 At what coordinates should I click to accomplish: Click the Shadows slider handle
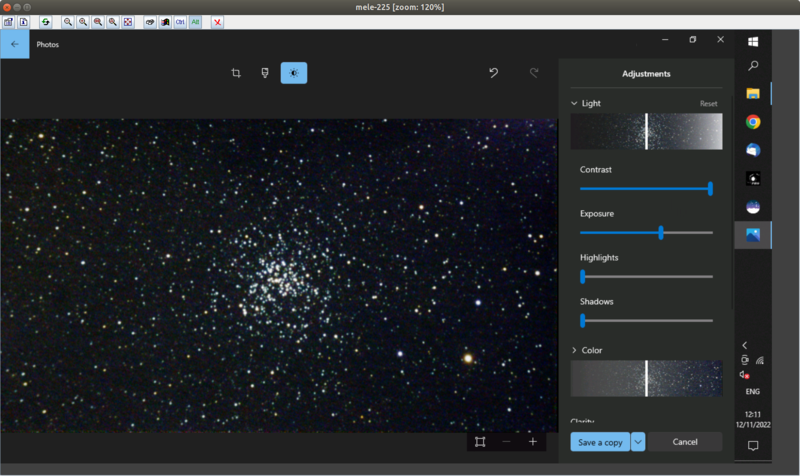pyautogui.click(x=583, y=321)
